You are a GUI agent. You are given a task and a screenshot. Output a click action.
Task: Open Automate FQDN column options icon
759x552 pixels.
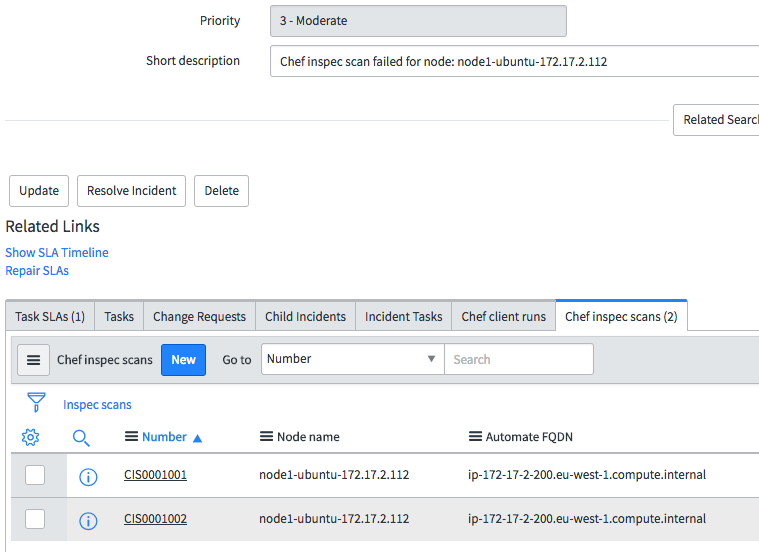pos(475,436)
